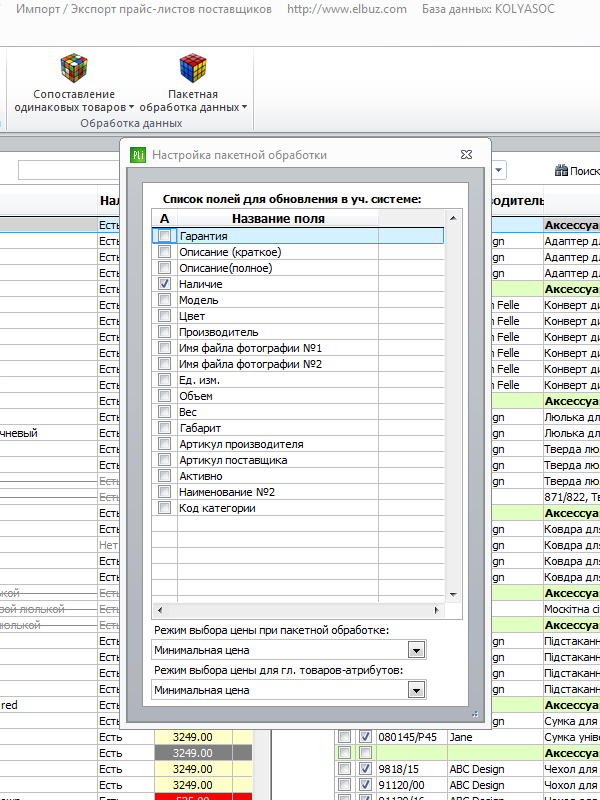Image resolution: width=600 pixels, height=800 pixels.
Task: Enable the Объем checkbox
Action: (164, 396)
